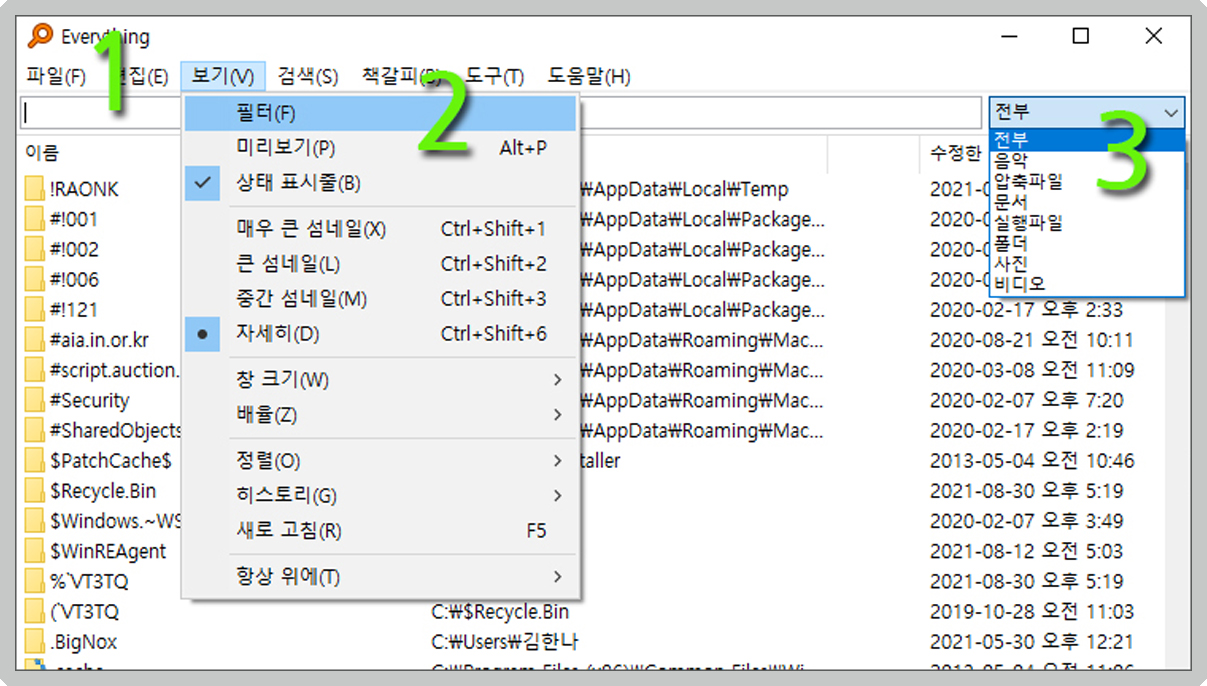Click the folder icon beside #!006

point(35,279)
